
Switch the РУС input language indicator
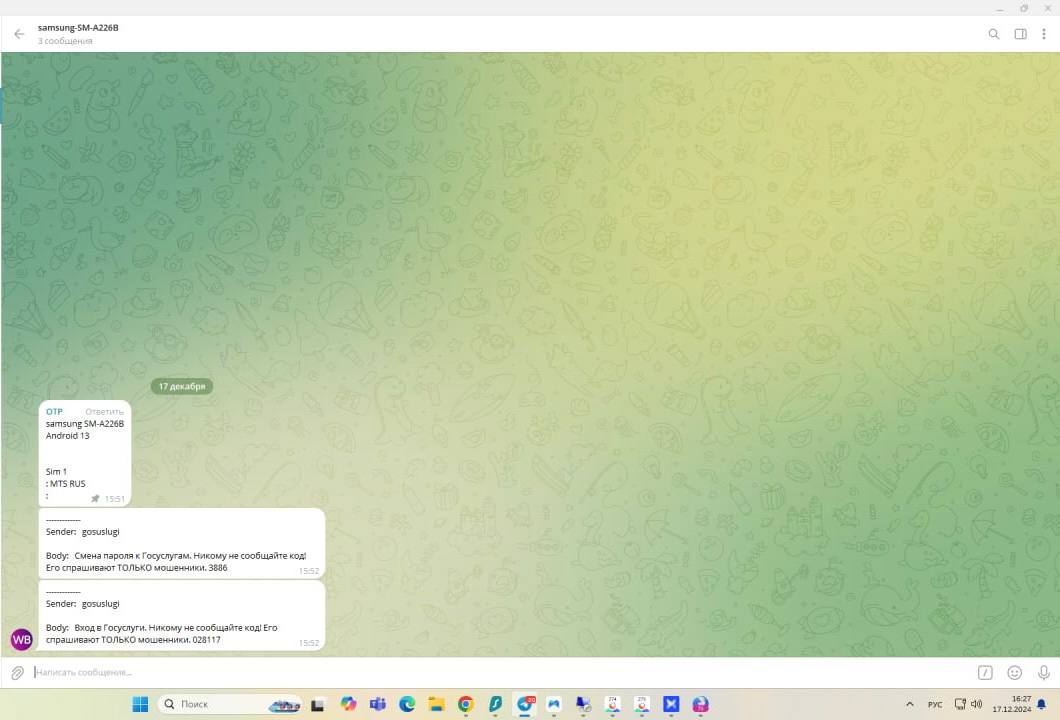coord(935,704)
